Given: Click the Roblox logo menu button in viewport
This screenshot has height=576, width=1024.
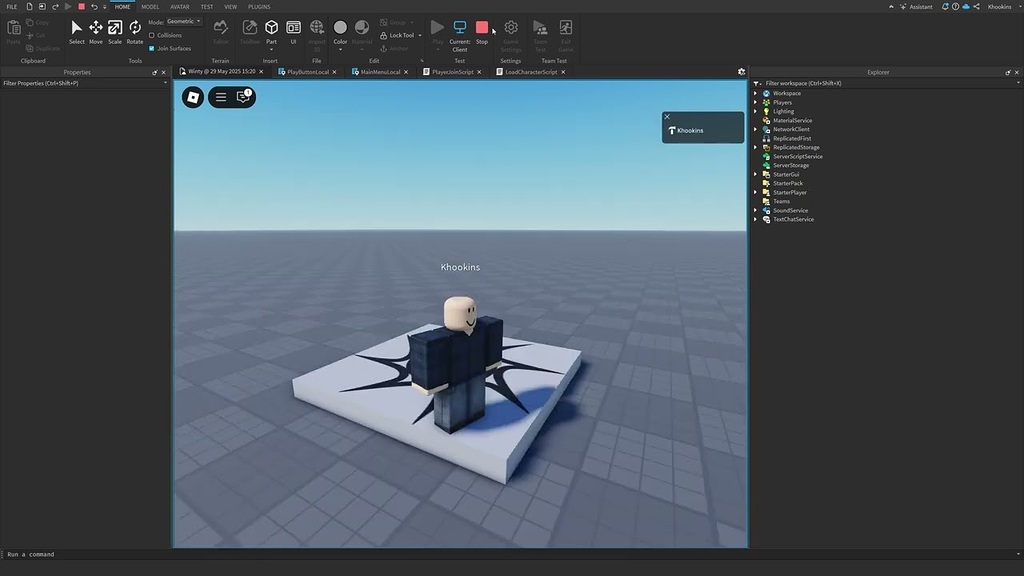Looking at the screenshot, I should 193,97.
